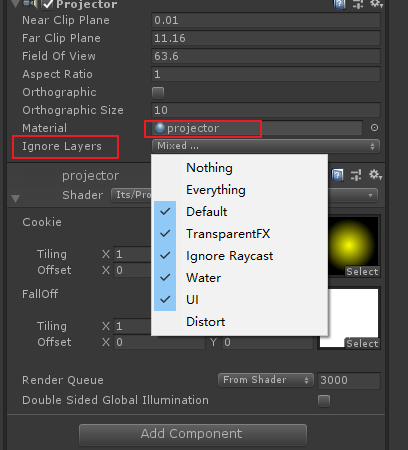Open Projector component preset icon
The image size is (408, 450).
[358, 4]
